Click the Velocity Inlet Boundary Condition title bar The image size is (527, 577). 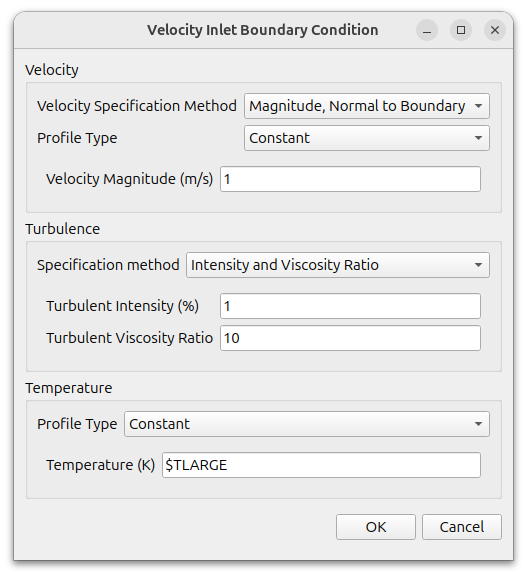click(263, 30)
